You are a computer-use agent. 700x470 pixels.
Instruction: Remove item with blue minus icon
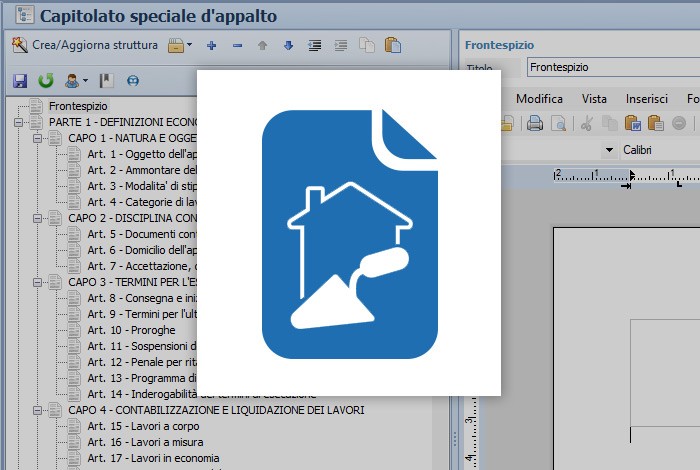(237, 45)
